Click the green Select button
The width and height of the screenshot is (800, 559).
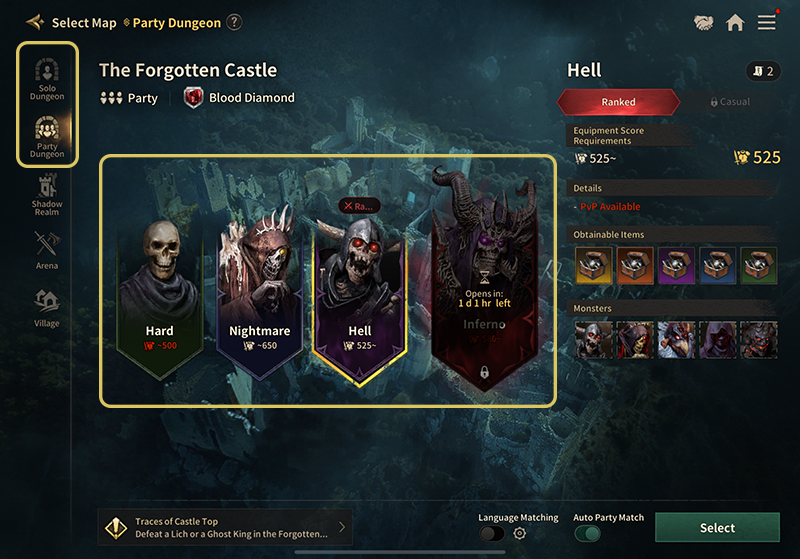[717, 527]
